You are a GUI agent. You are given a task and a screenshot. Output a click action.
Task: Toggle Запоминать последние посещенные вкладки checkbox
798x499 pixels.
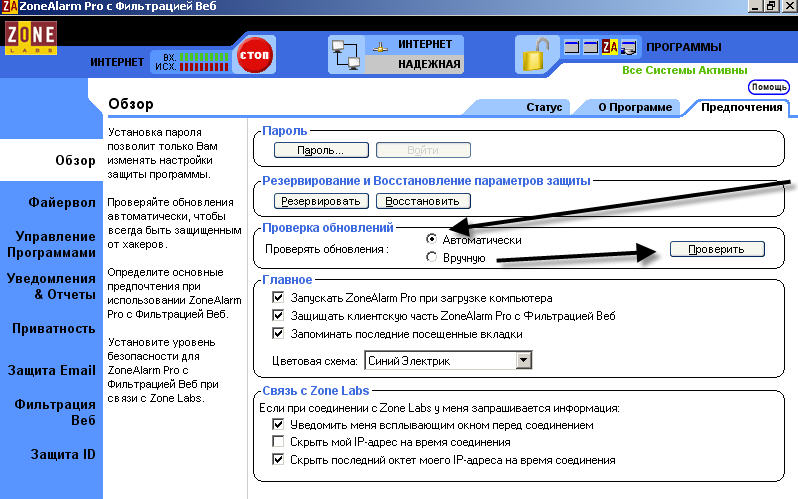(x=278, y=334)
